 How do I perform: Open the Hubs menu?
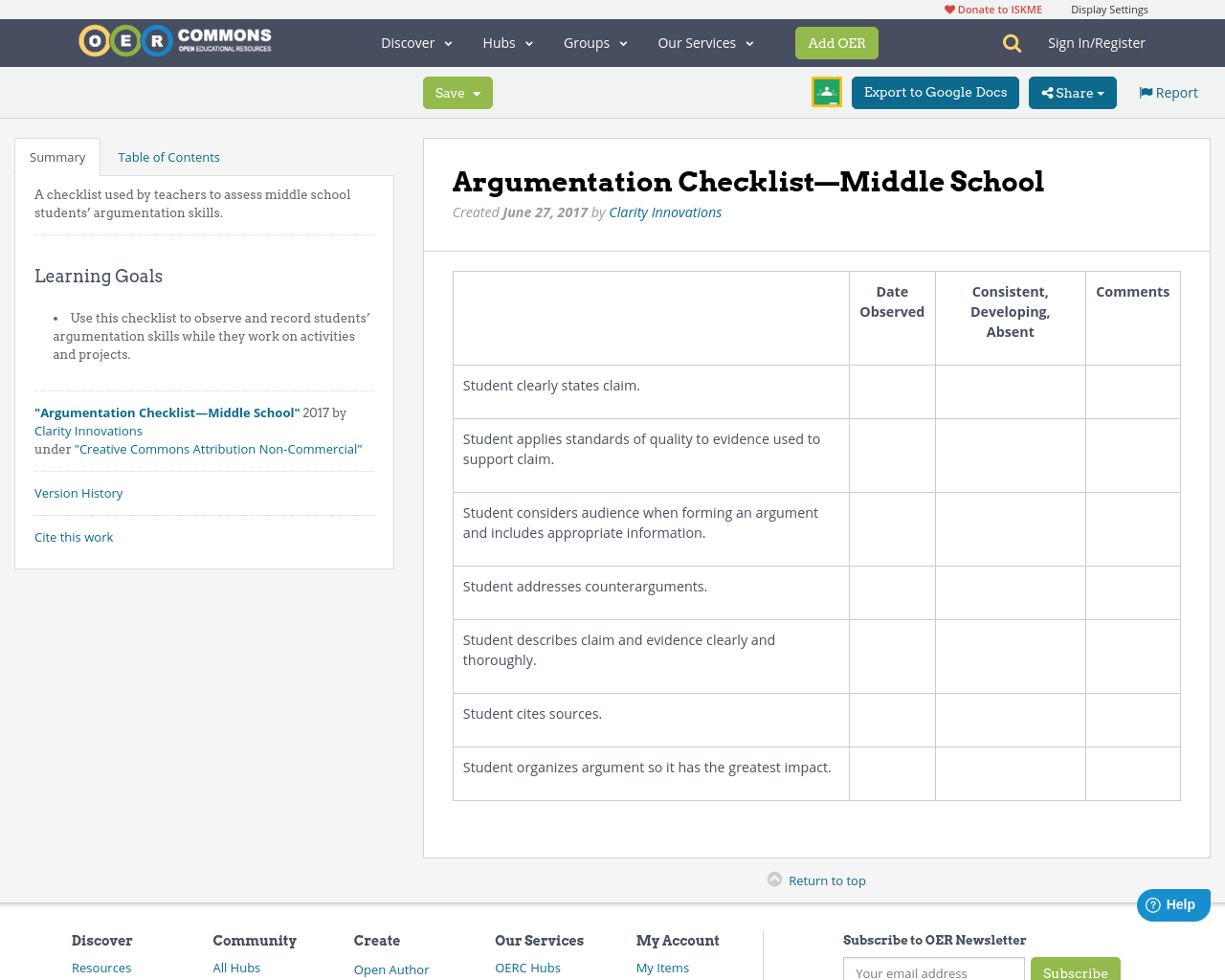pyautogui.click(x=507, y=42)
